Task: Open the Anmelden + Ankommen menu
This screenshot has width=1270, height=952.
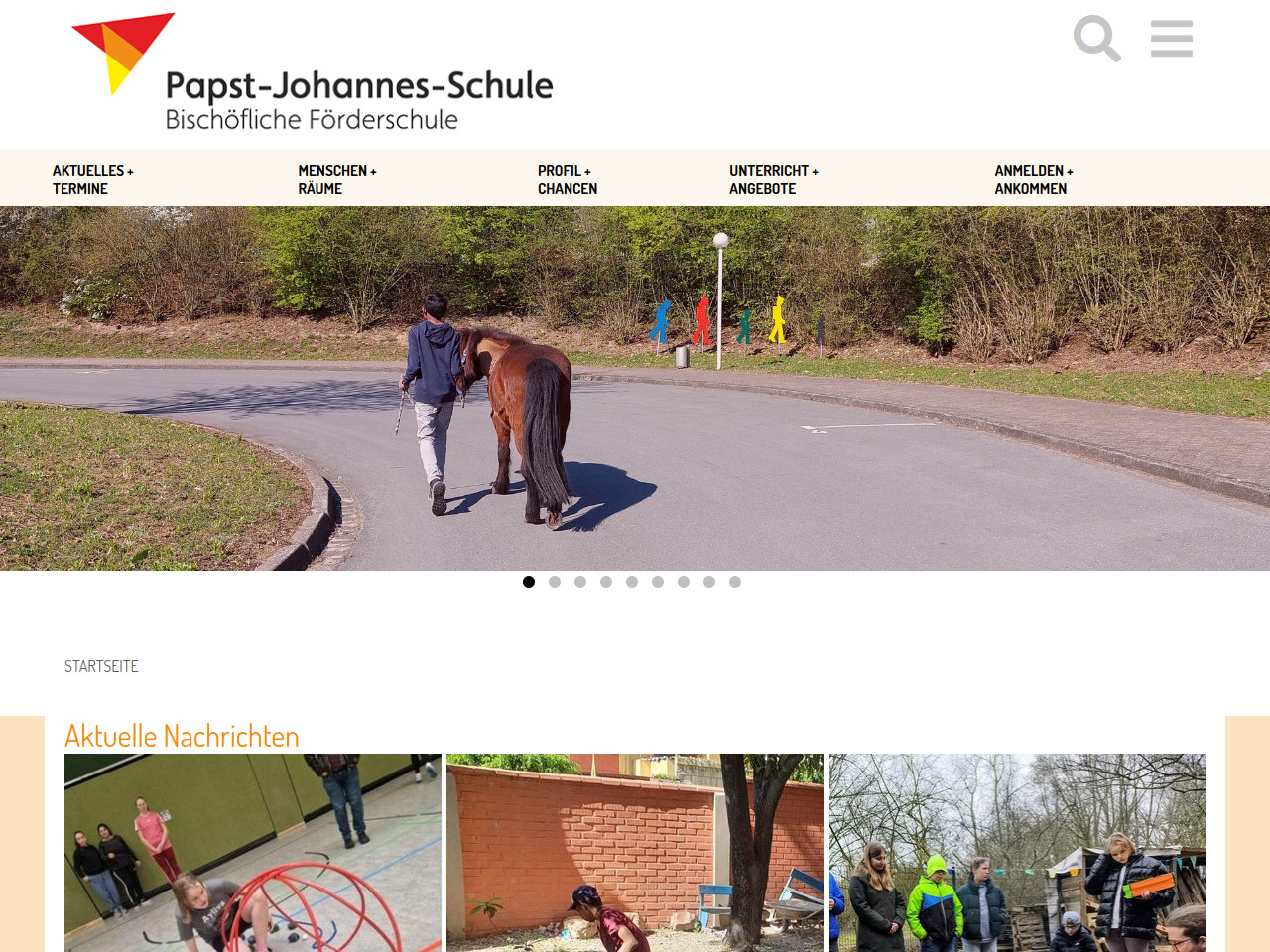Action: click(1034, 179)
